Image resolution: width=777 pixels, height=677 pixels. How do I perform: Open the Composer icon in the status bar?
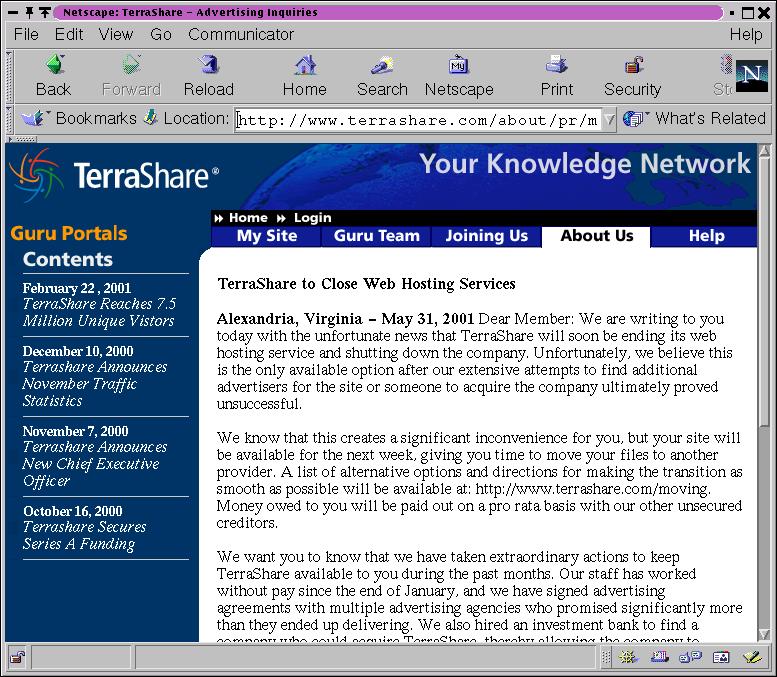click(x=752, y=658)
